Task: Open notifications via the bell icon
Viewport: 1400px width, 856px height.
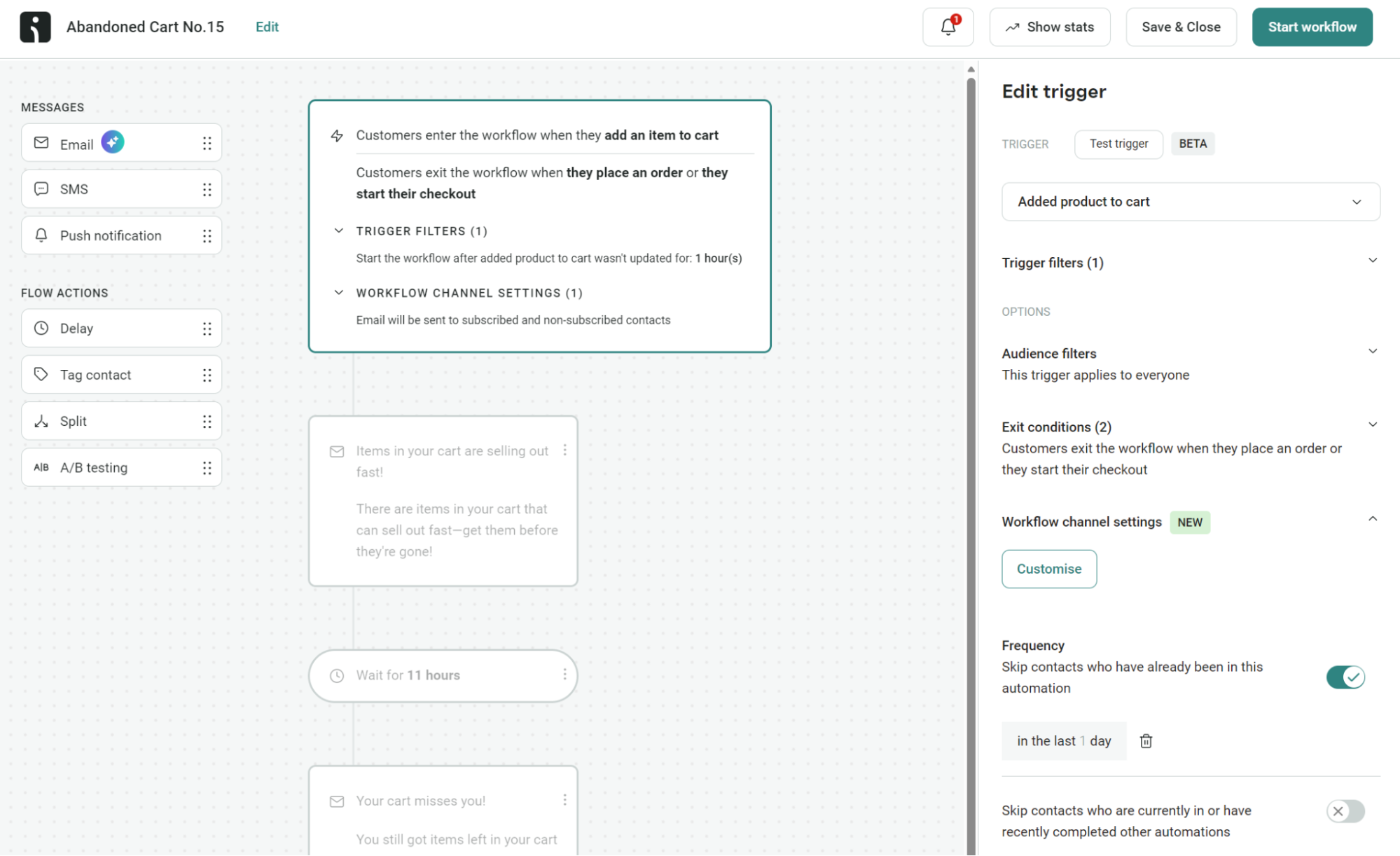Action: [x=948, y=27]
